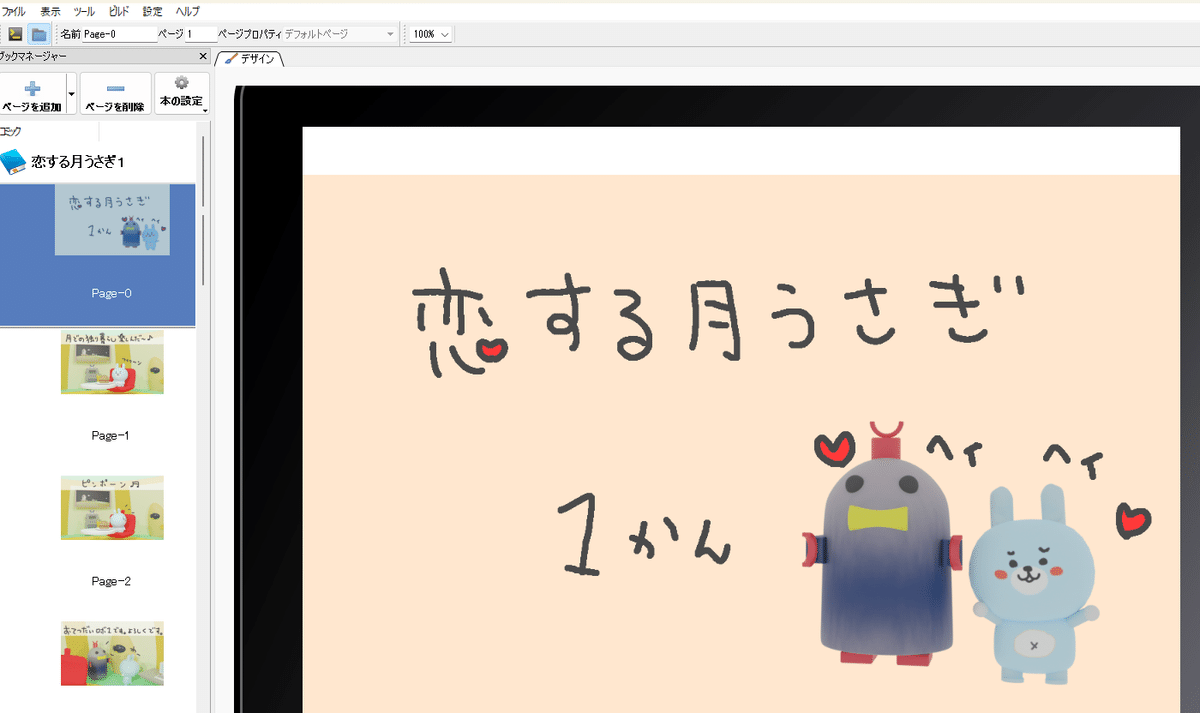Select the page thumbnail below Page-2
Image resolution: width=1200 pixels, height=713 pixels.
coord(112,653)
